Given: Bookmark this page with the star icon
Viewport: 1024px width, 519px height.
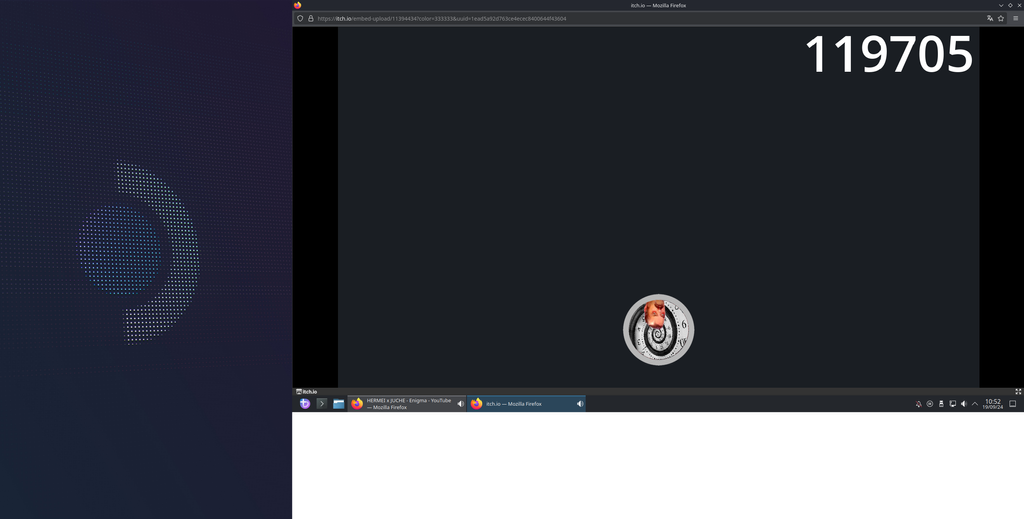Looking at the screenshot, I should pos(1001,18).
